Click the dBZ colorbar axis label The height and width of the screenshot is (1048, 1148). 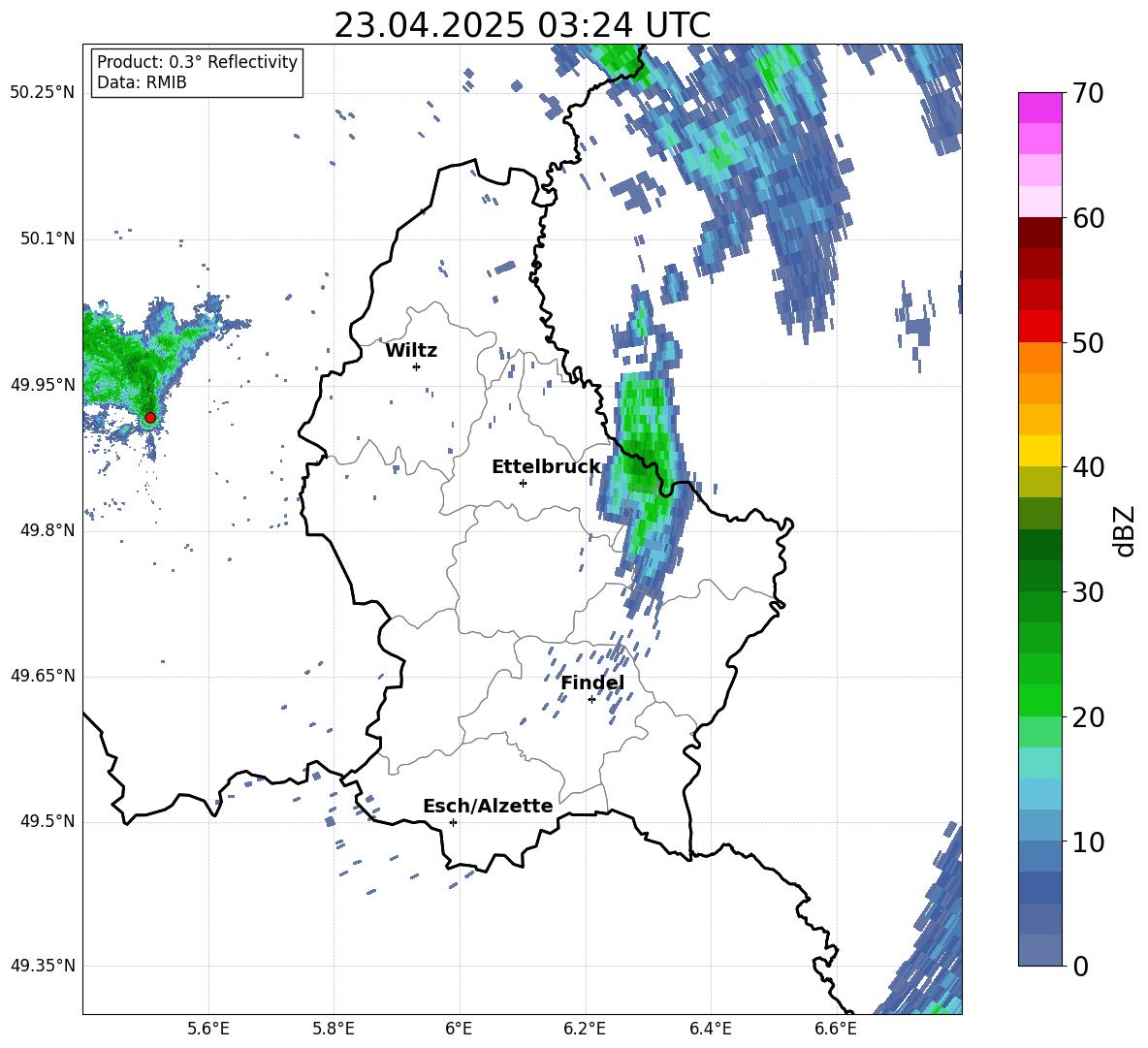[x=1125, y=530]
